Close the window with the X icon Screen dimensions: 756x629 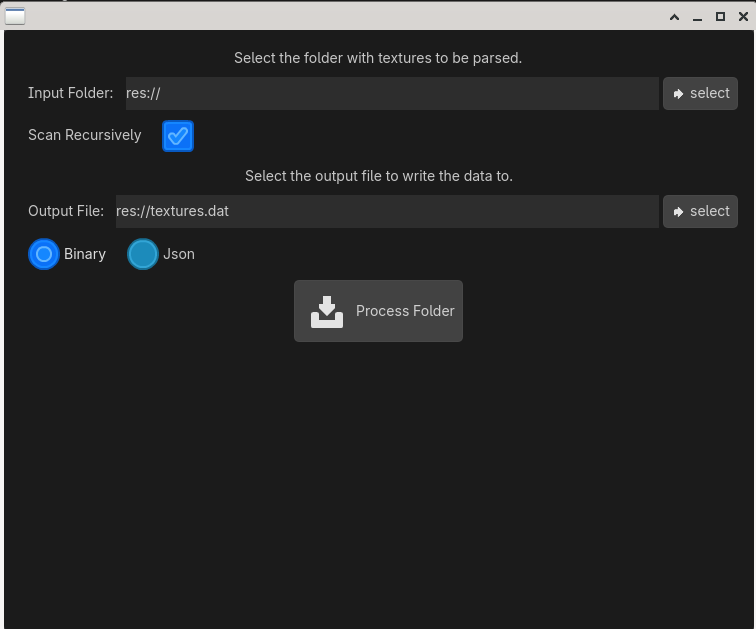point(743,17)
